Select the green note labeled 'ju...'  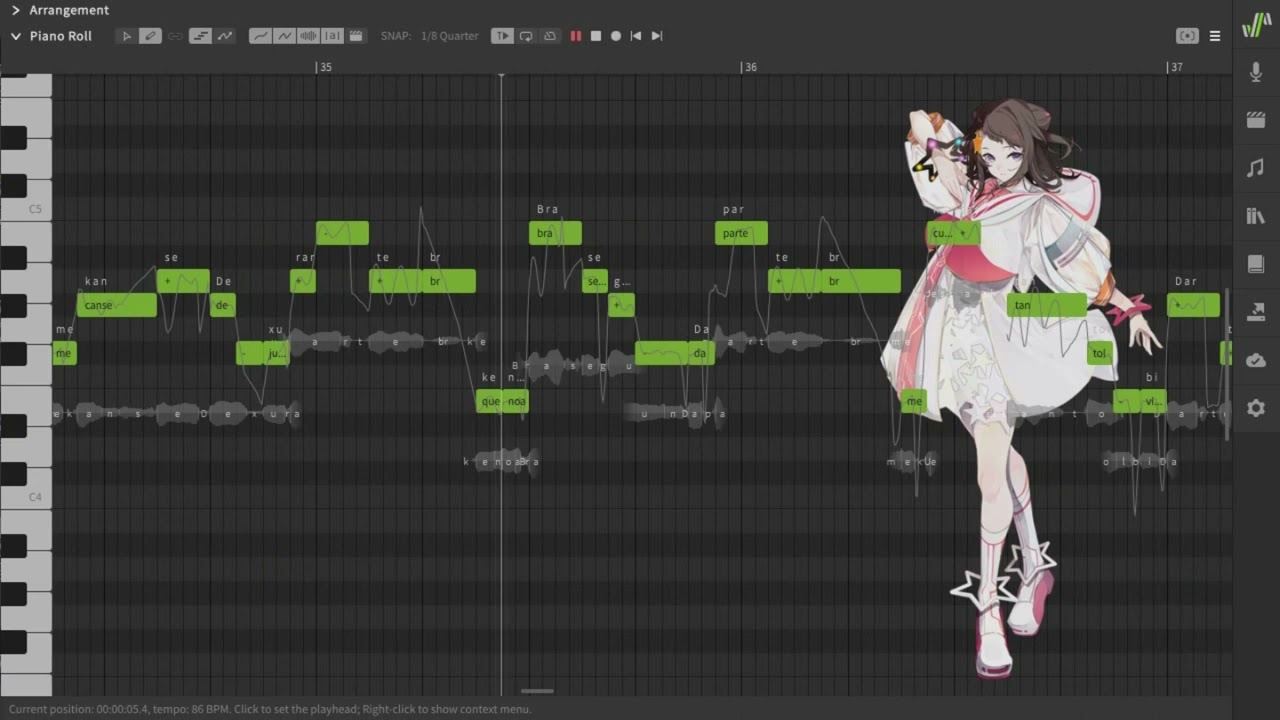coord(276,353)
